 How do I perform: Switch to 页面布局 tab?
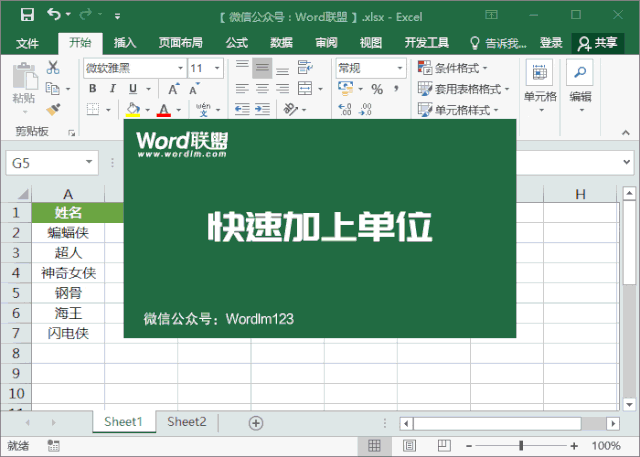[180, 43]
